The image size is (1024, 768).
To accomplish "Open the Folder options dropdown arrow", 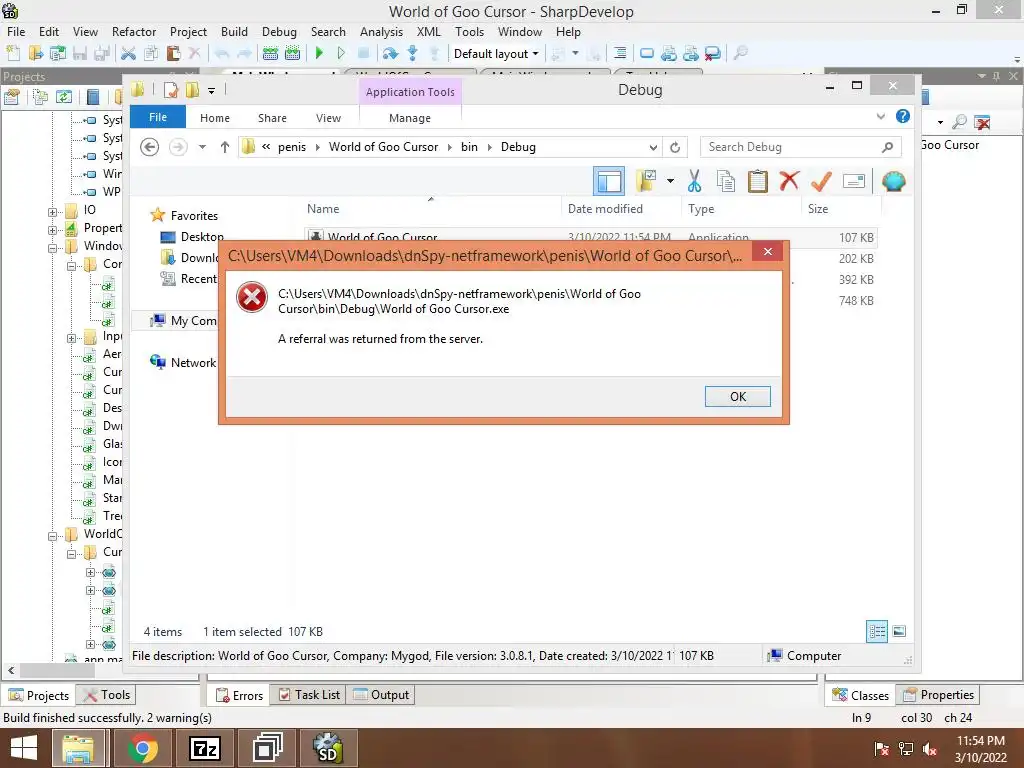I will click(x=670, y=181).
